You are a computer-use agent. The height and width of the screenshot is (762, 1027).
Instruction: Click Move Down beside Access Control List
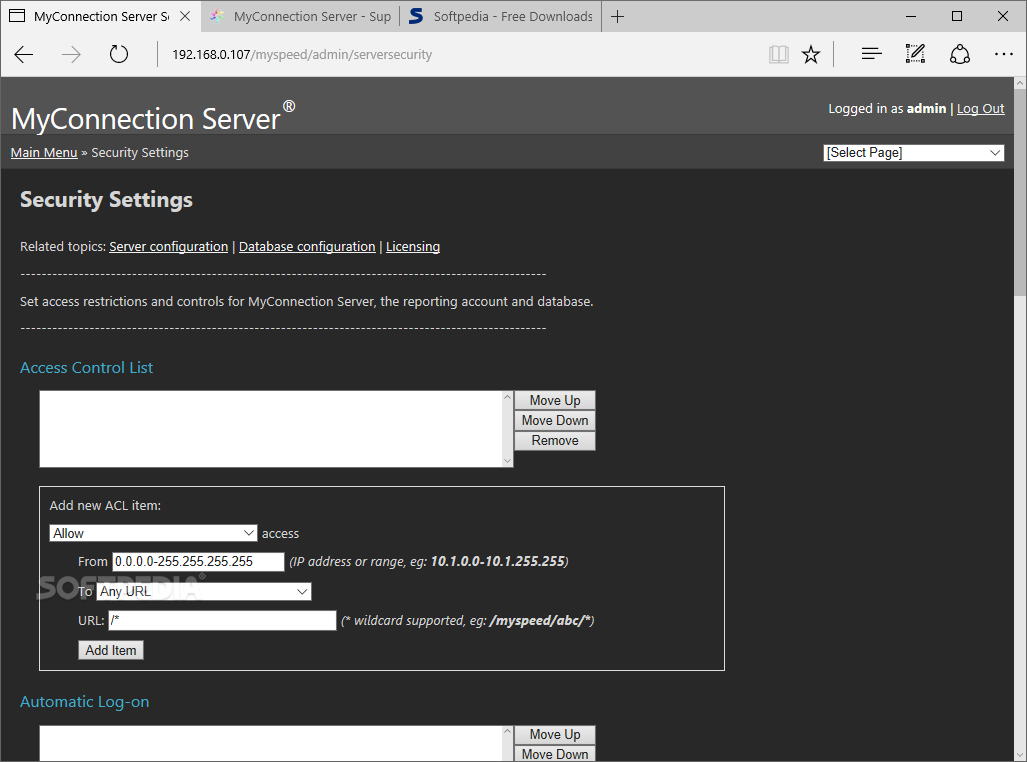click(555, 421)
